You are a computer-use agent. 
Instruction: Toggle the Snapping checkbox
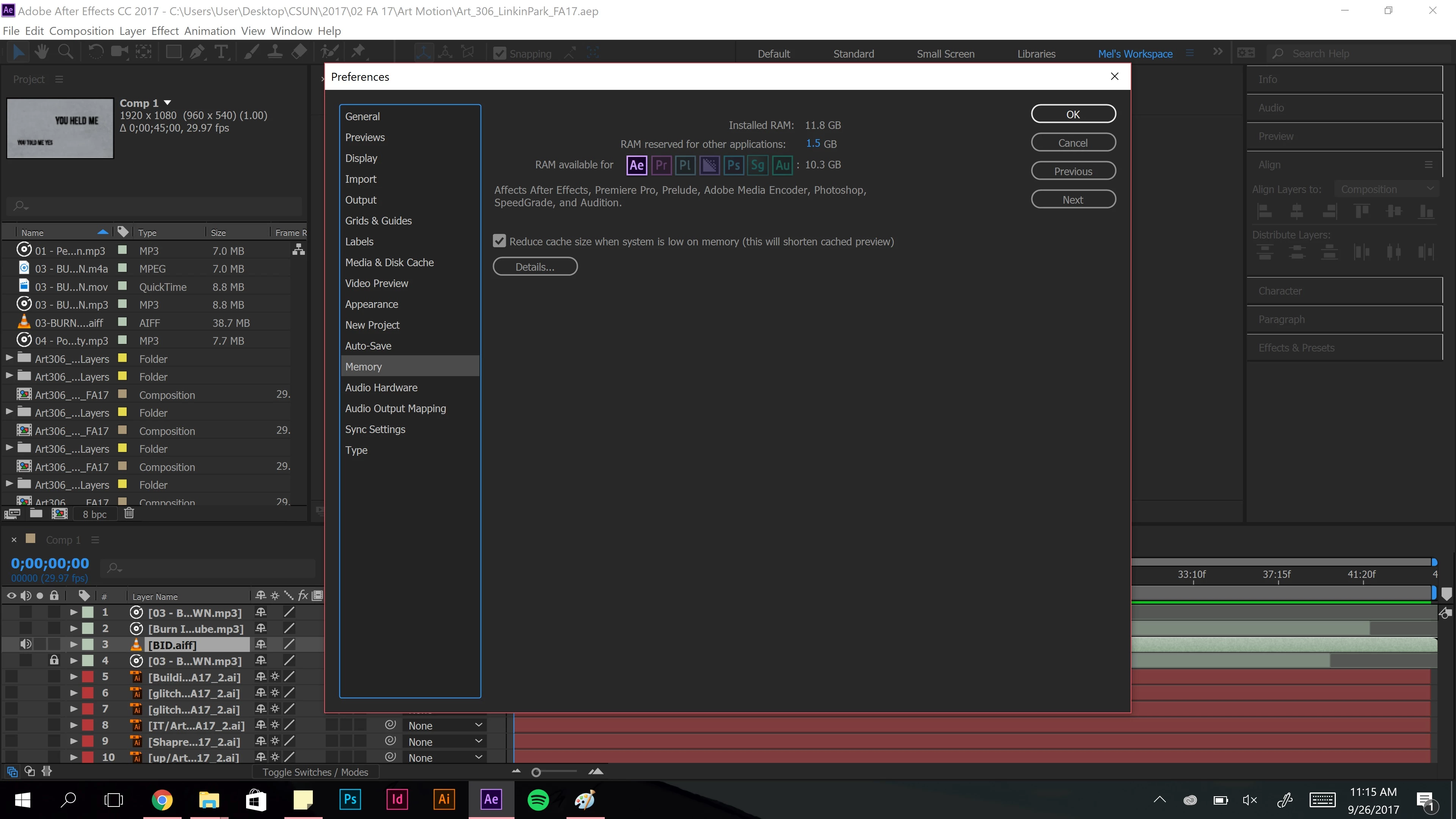pos(500,54)
